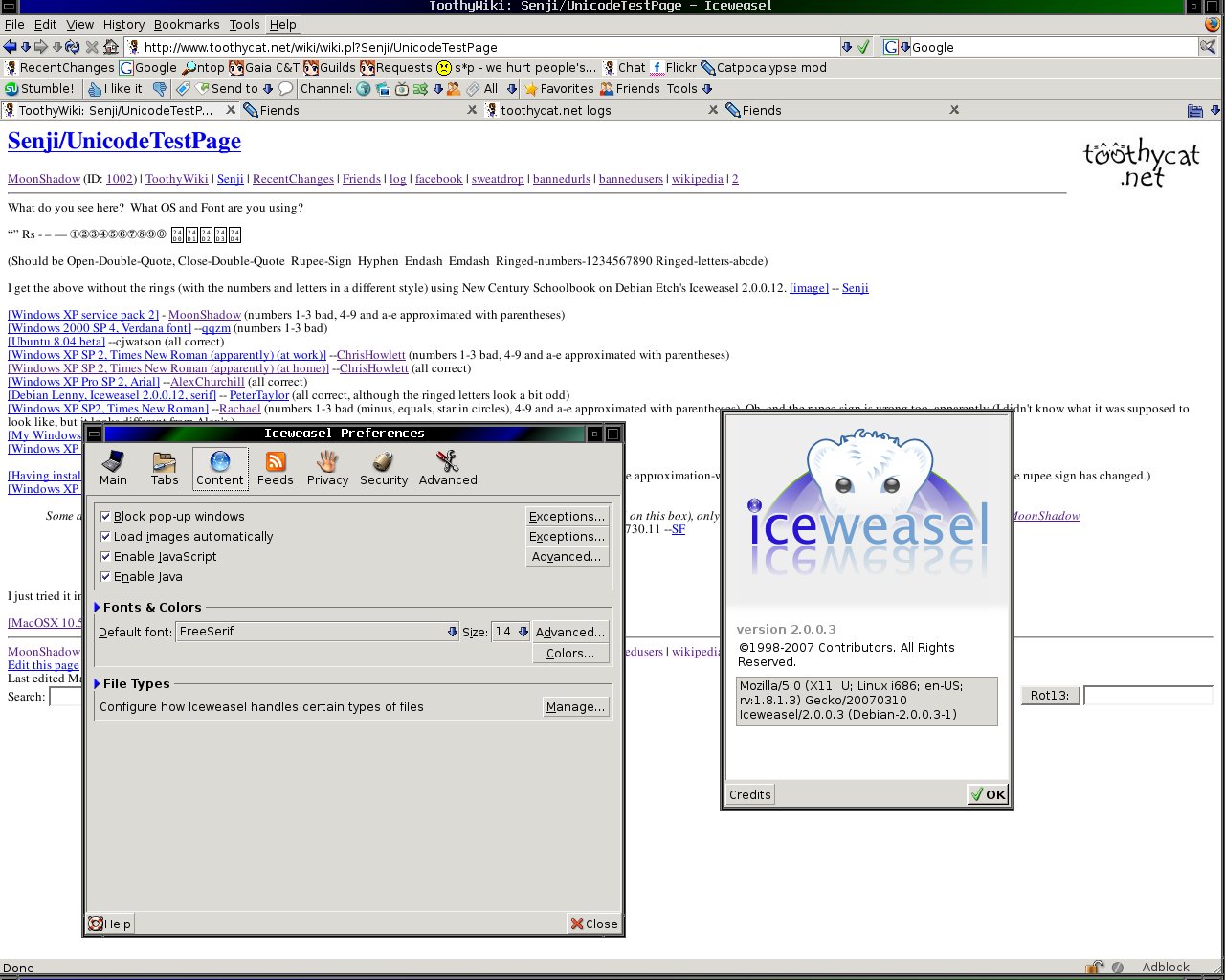Reload the current page
Screen dimensions: 1225x980
pos(72,46)
